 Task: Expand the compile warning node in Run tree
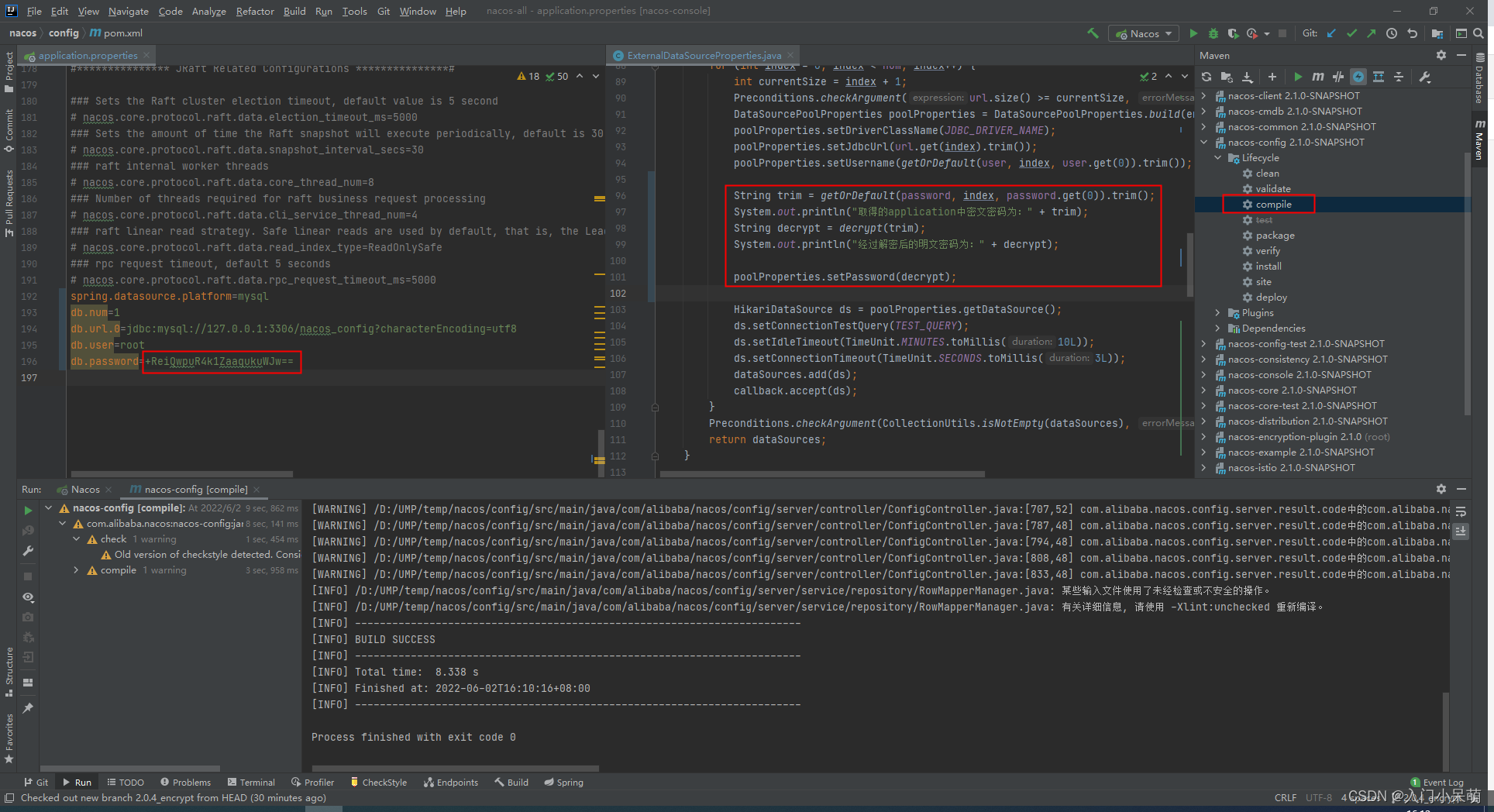tap(76, 570)
